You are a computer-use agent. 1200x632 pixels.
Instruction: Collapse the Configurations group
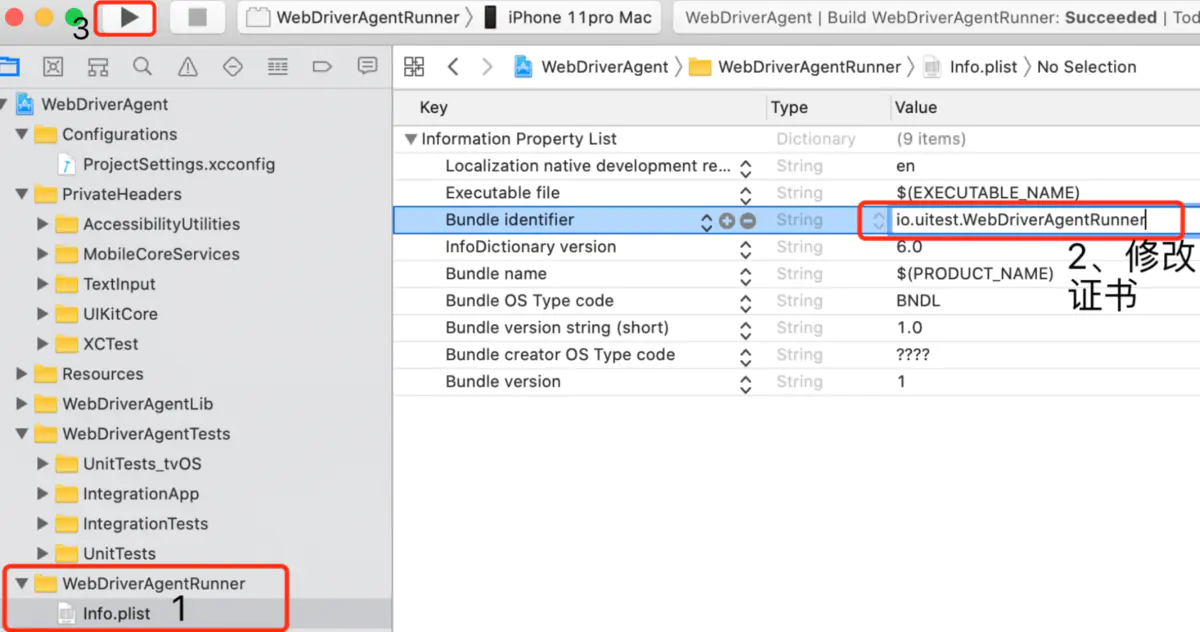pyautogui.click(x=22, y=134)
